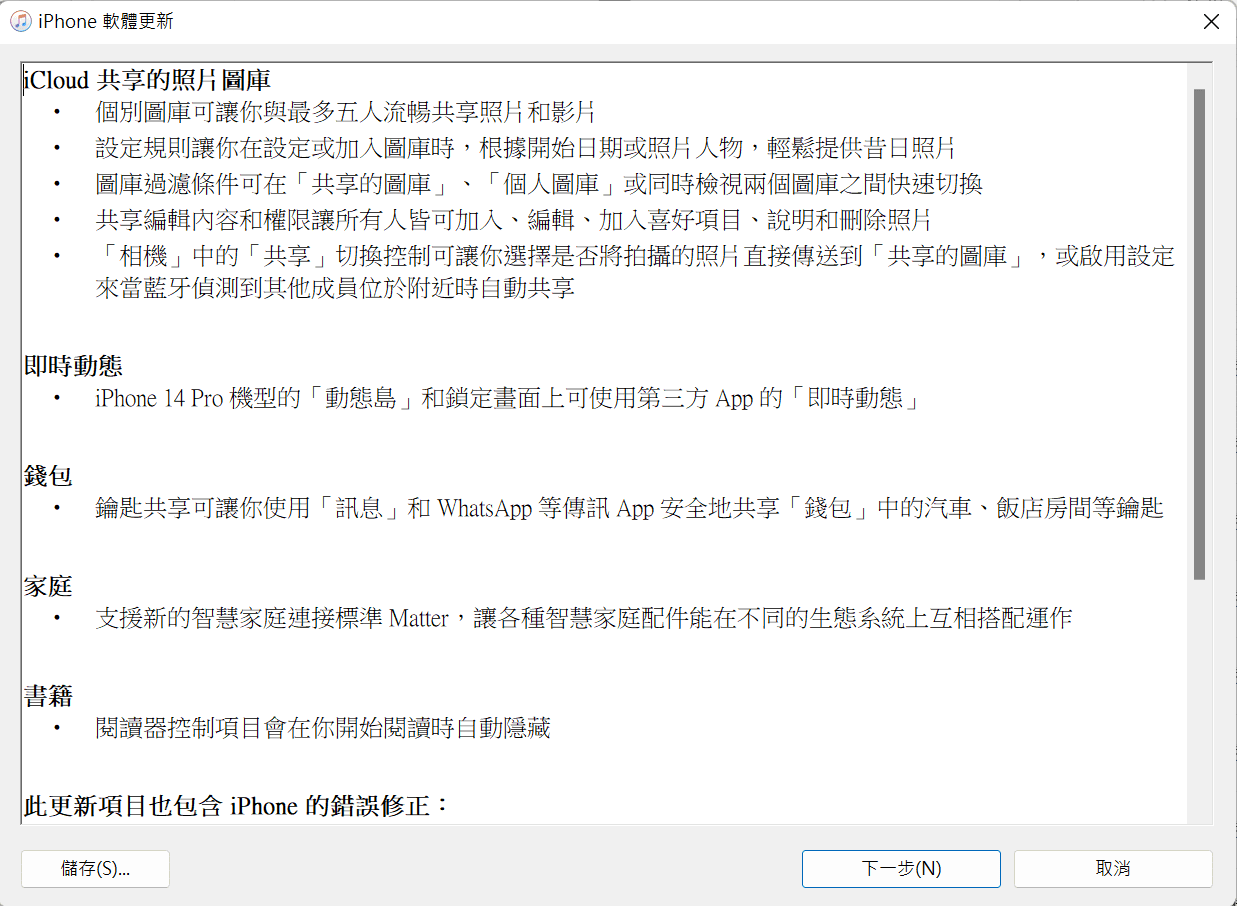Click the line 此更新項目也包含 iPhone 的錯誤修正

click(238, 806)
